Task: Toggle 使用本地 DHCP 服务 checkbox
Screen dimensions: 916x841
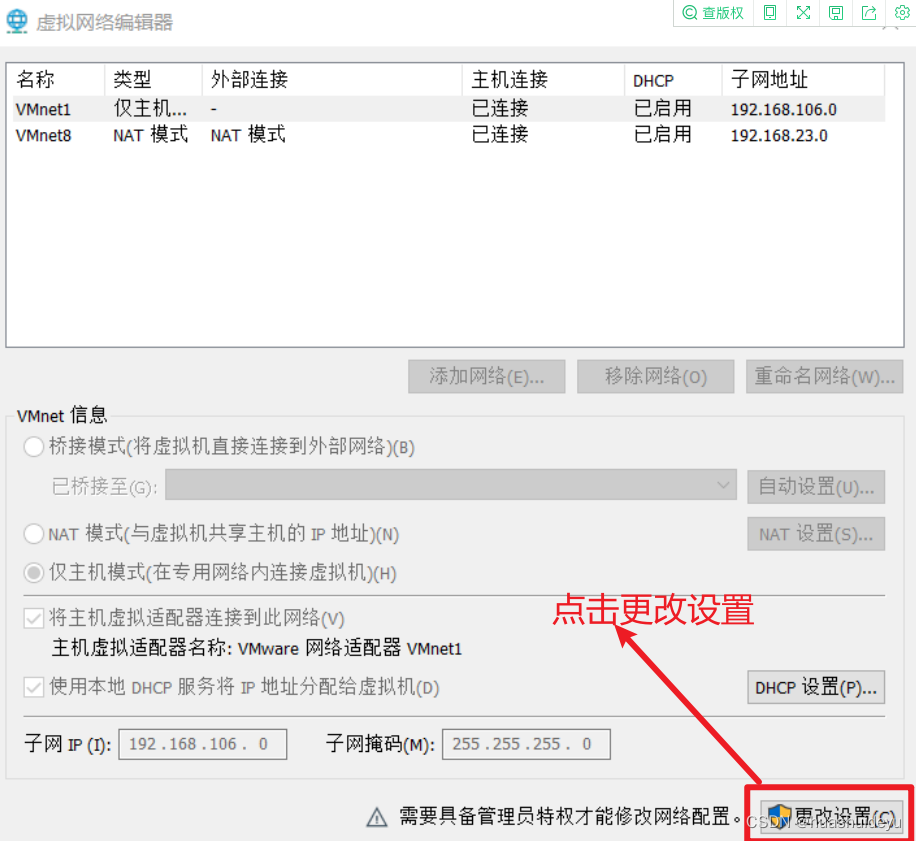Action: 34,687
